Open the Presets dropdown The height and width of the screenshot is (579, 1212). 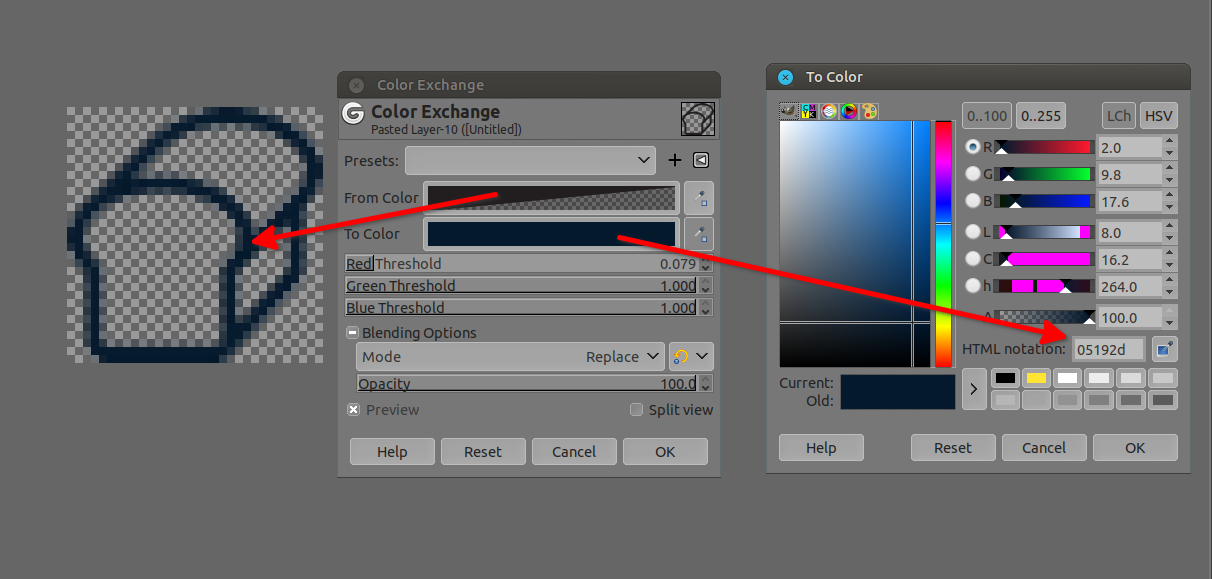[530, 160]
